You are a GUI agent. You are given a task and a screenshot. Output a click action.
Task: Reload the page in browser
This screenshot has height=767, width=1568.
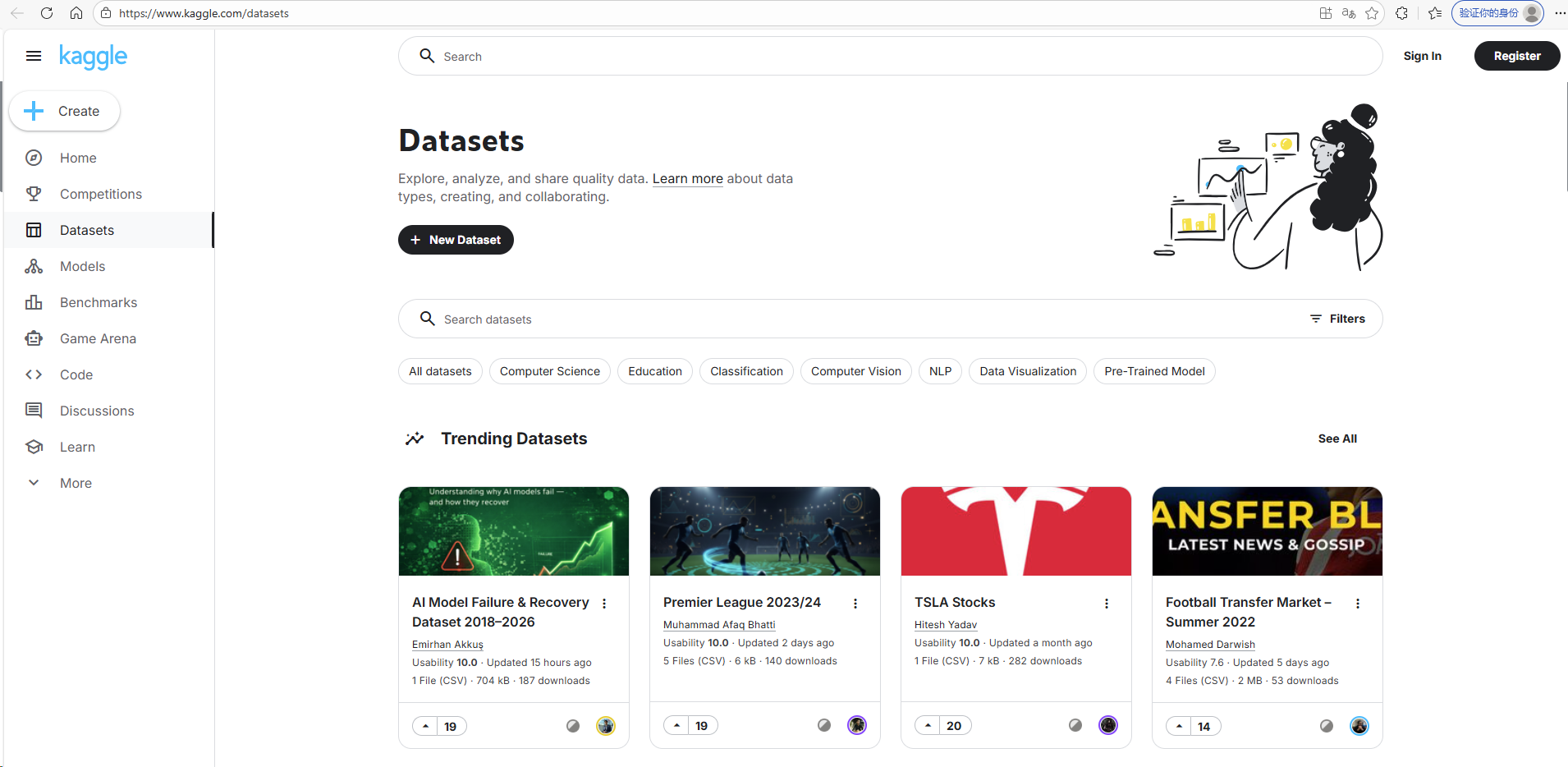(x=47, y=13)
